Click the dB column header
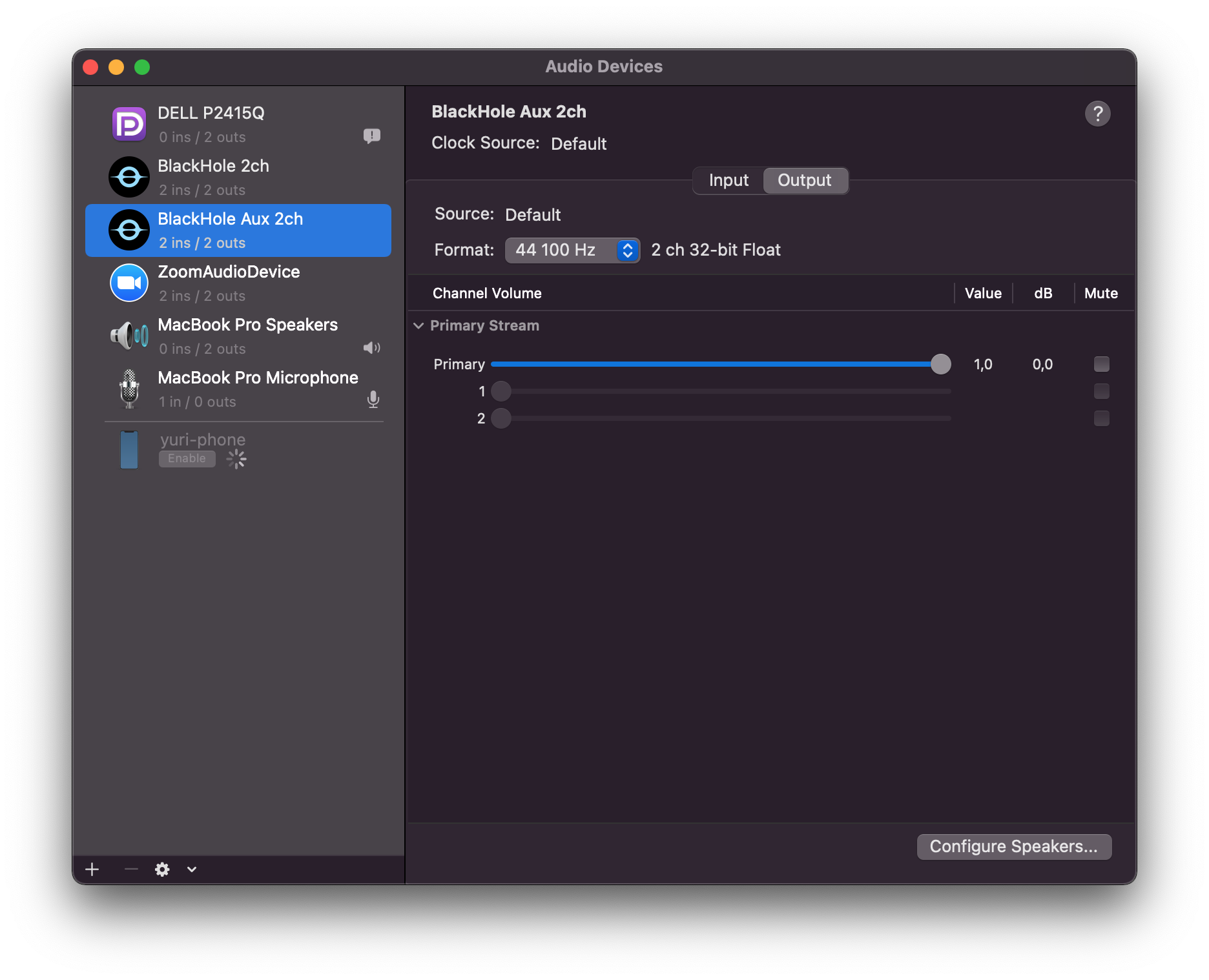 [x=1043, y=293]
